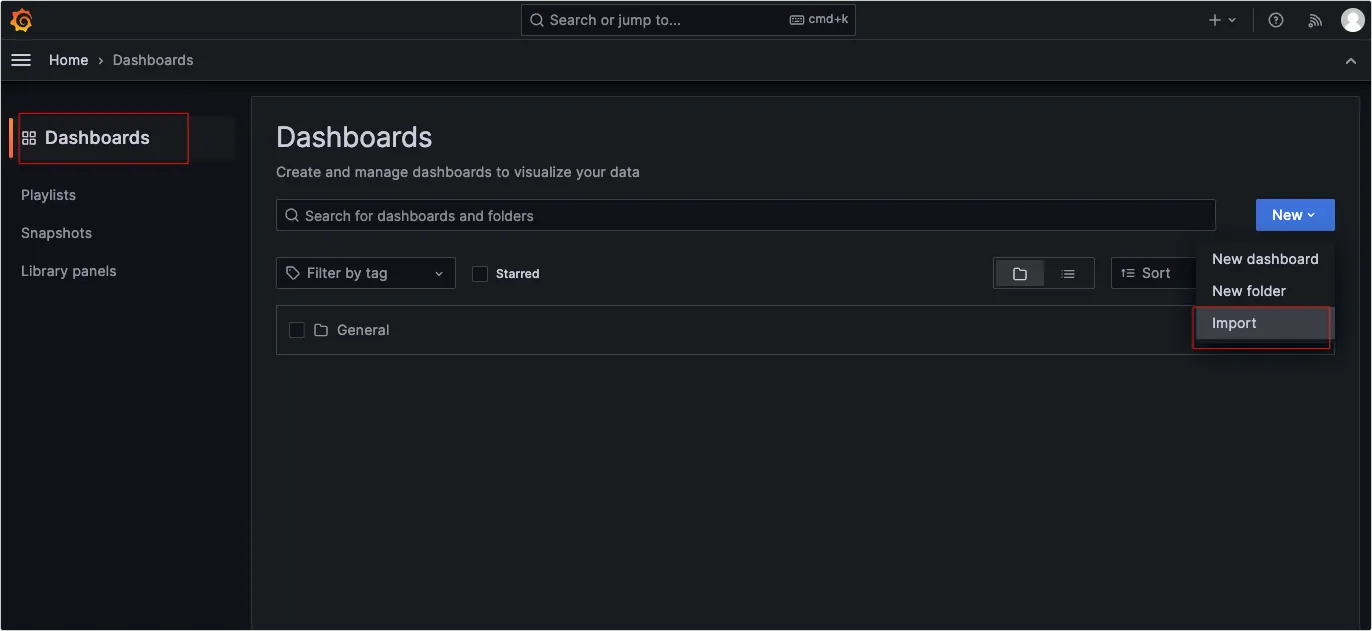
Task: Select the General folder checkbox
Action: 297,330
